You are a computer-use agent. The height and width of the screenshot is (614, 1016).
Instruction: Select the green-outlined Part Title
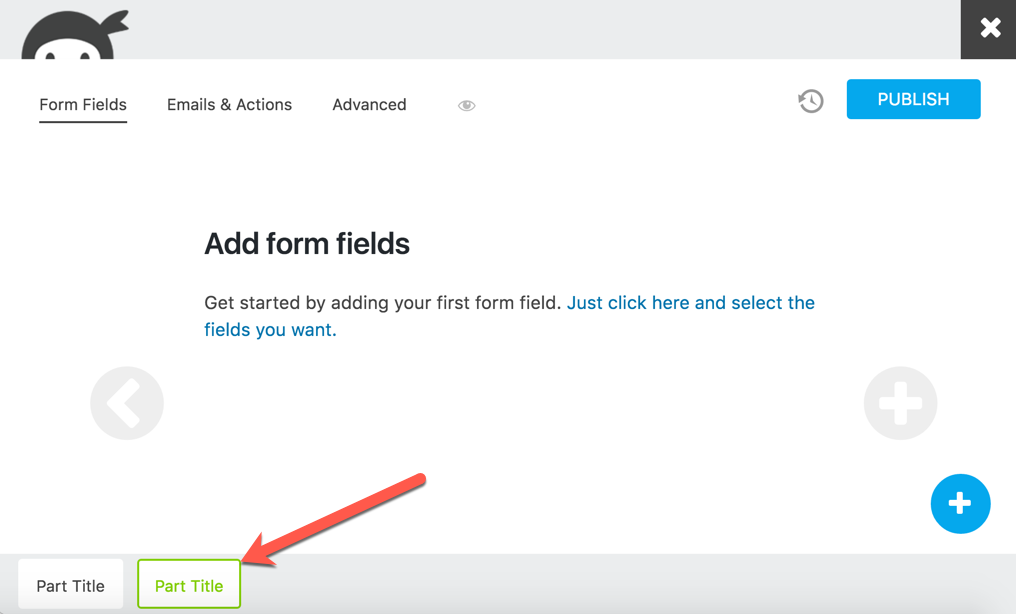pos(189,586)
